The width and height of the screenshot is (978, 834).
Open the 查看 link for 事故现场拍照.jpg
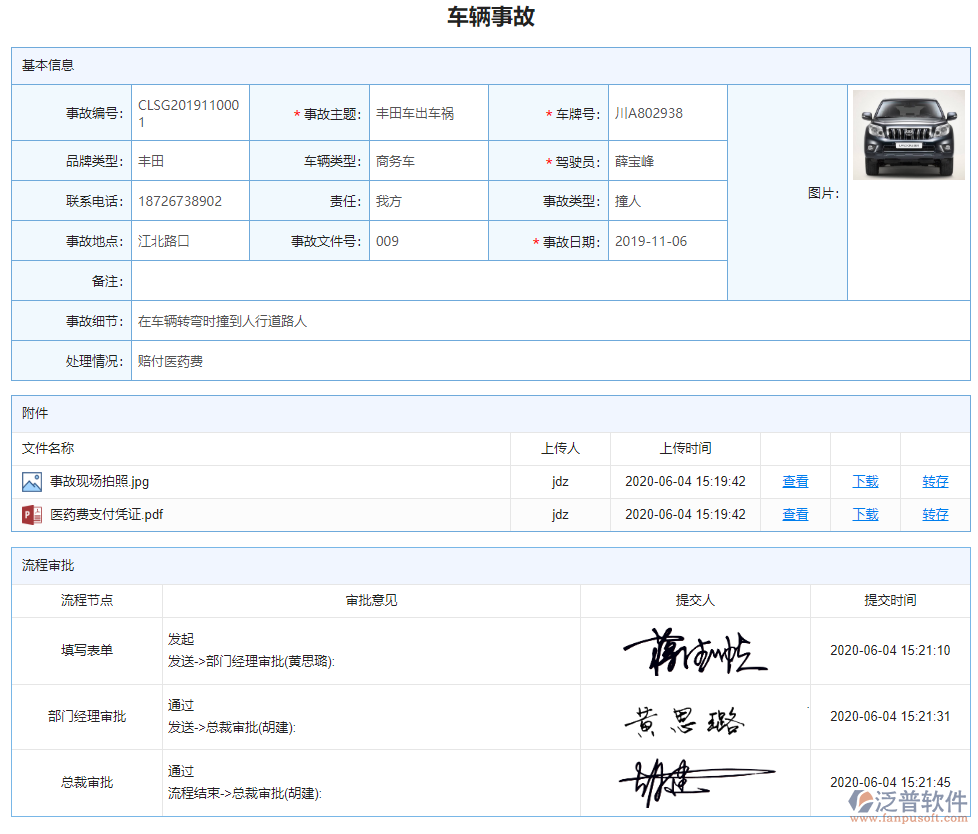pos(795,481)
